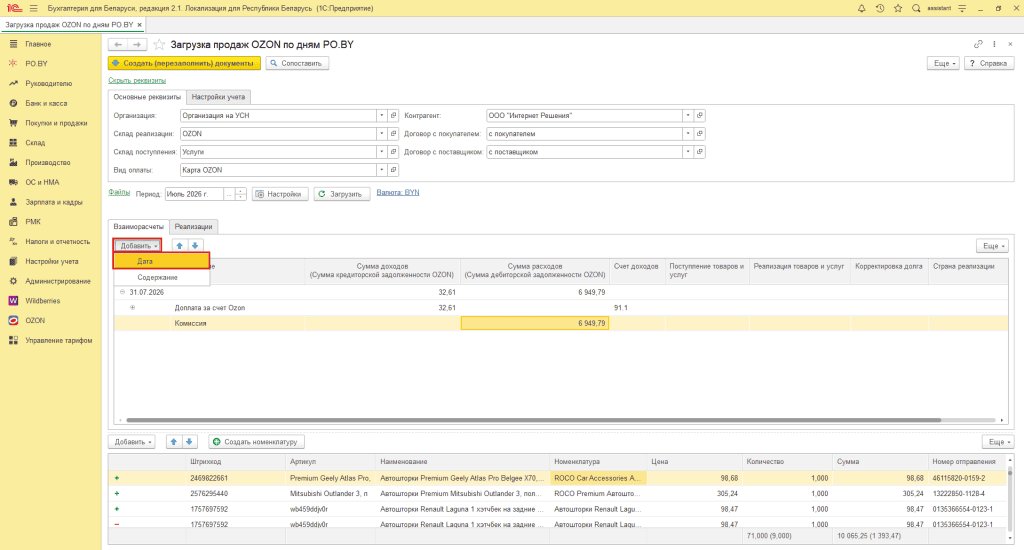This screenshot has height=550, width=1024.
Task: Click Настройки button near period
Action: [280, 194]
